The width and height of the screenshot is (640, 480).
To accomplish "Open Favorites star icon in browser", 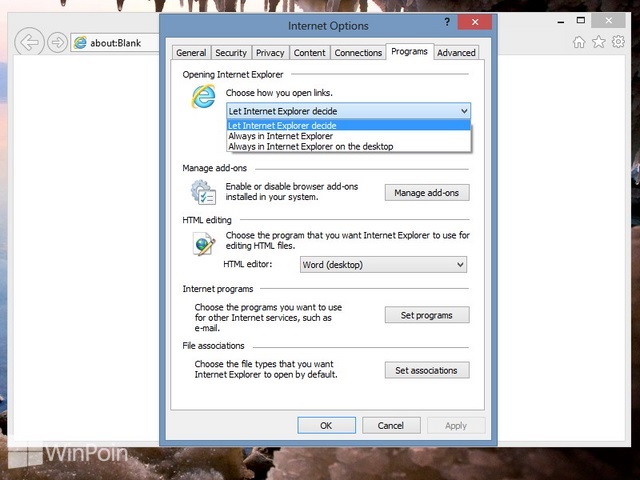I will [x=598, y=42].
